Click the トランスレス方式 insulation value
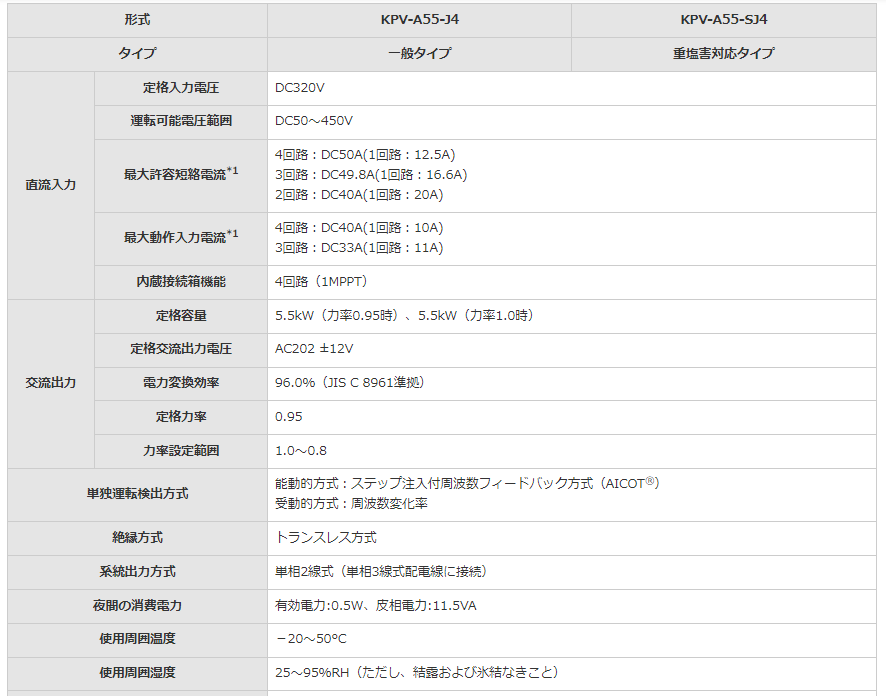This screenshot has width=886, height=696. pyautogui.click(x=326, y=538)
